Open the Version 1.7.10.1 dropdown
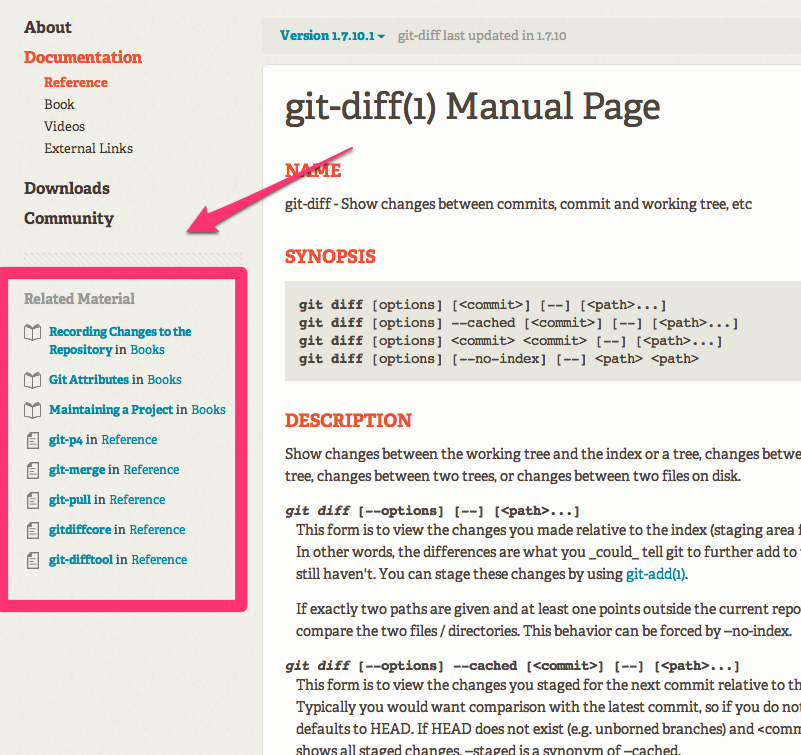The height and width of the screenshot is (755, 801). click(x=332, y=36)
